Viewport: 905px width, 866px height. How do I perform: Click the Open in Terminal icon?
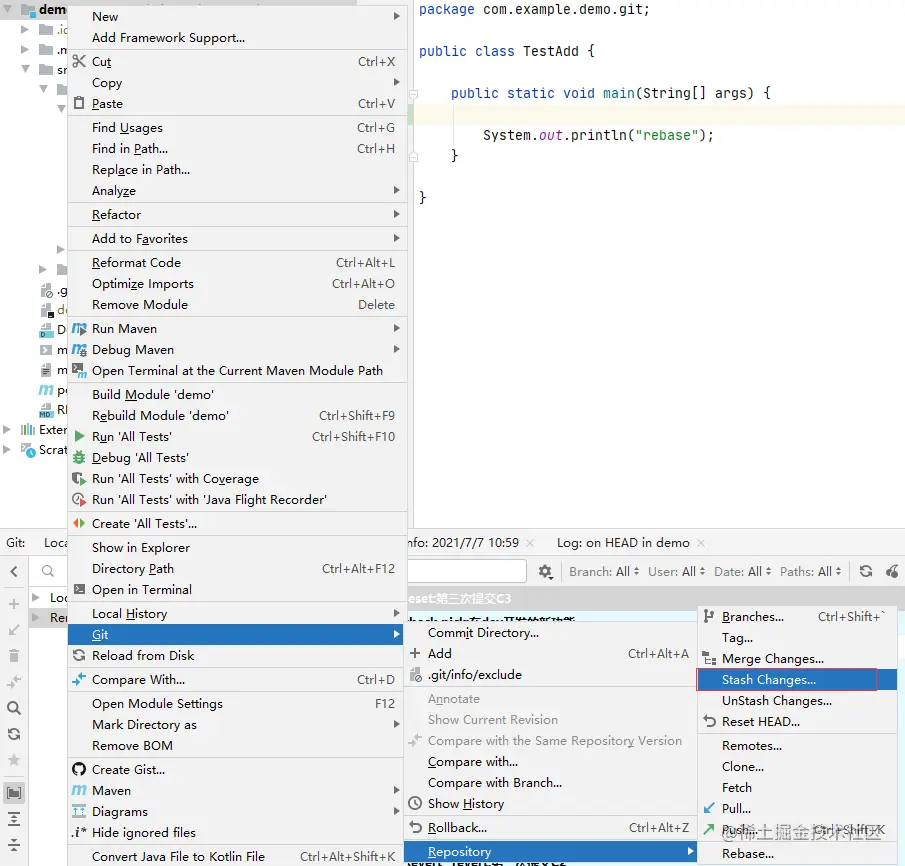(80, 589)
